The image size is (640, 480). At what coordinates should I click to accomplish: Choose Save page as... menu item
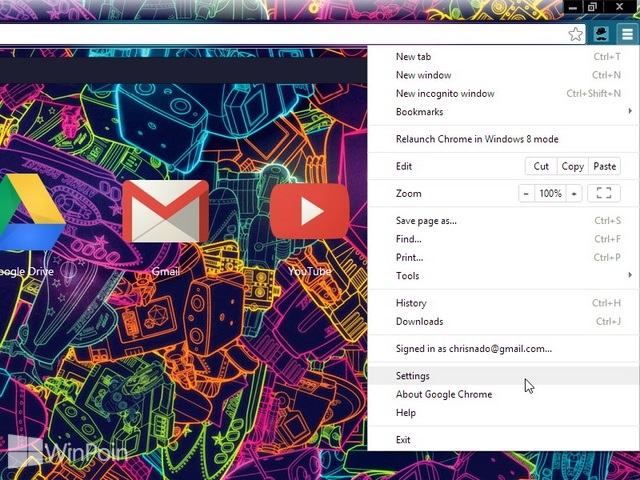(x=504, y=221)
